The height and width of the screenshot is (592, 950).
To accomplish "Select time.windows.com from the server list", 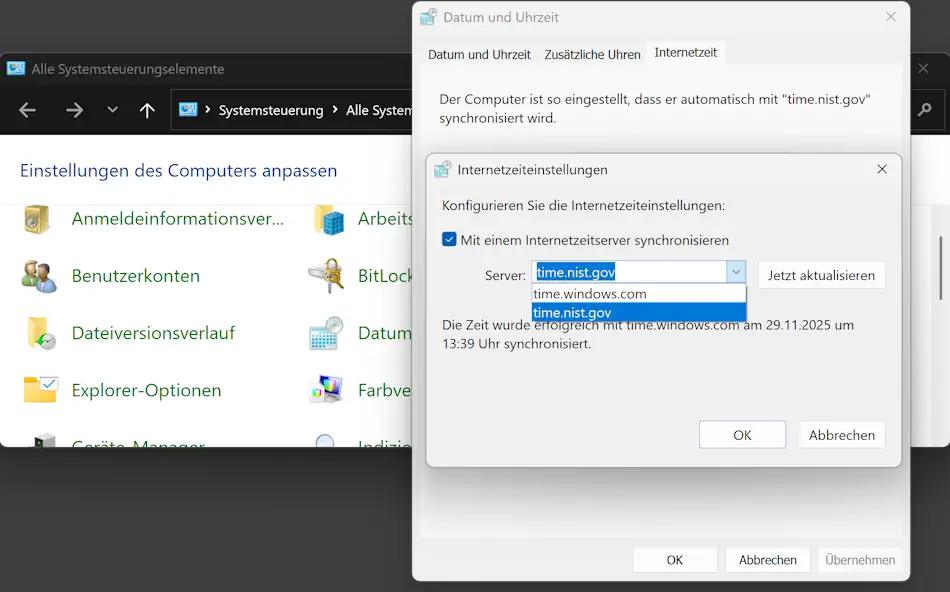I will tap(589, 293).
